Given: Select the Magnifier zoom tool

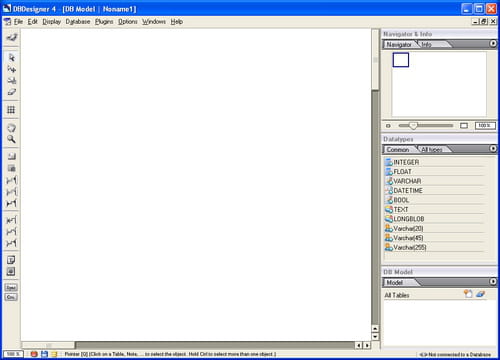Looking at the screenshot, I should click(11, 139).
